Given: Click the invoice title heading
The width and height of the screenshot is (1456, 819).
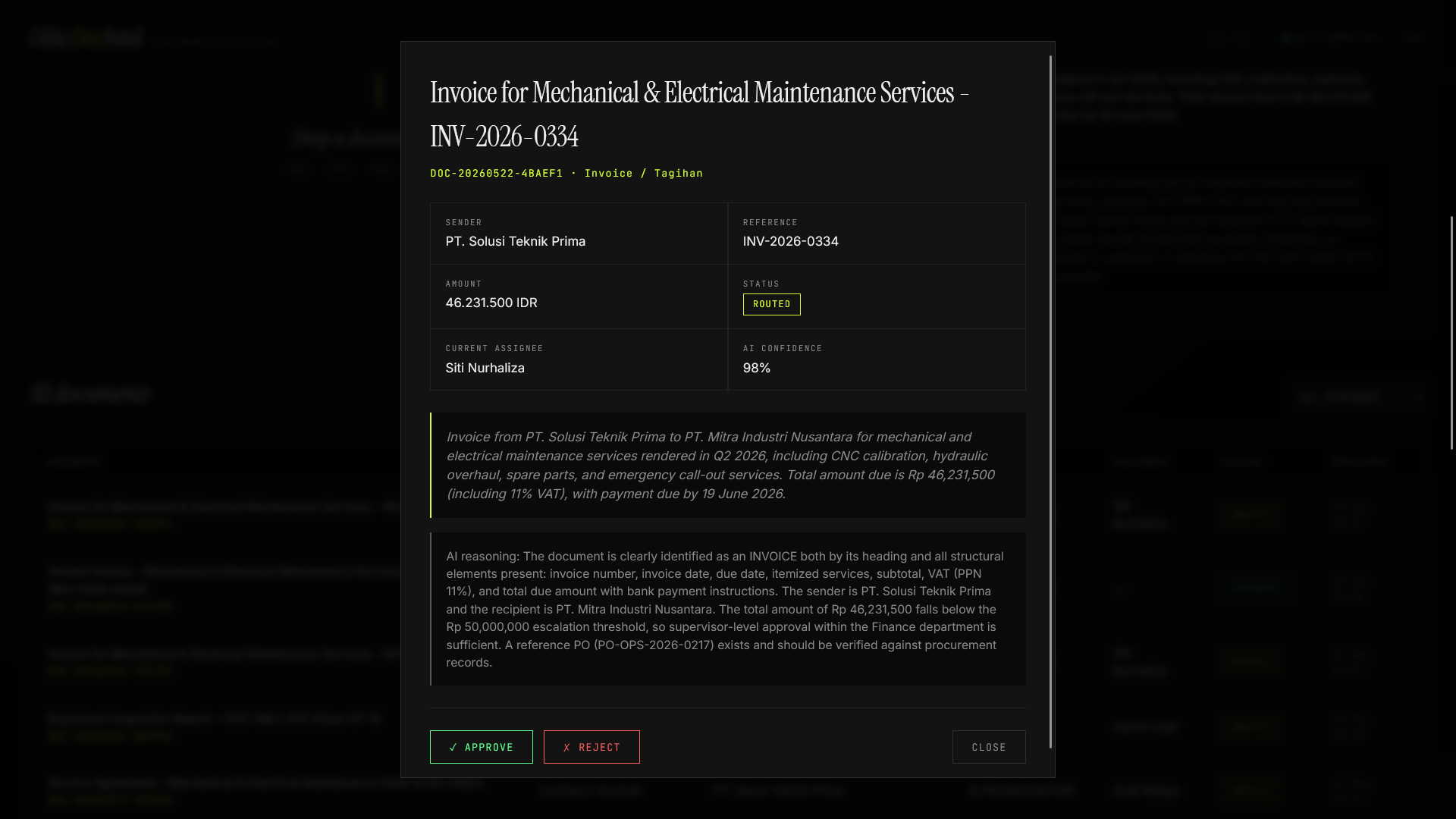Looking at the screenshot, I should pyautogui.click(x=699, y=115).
